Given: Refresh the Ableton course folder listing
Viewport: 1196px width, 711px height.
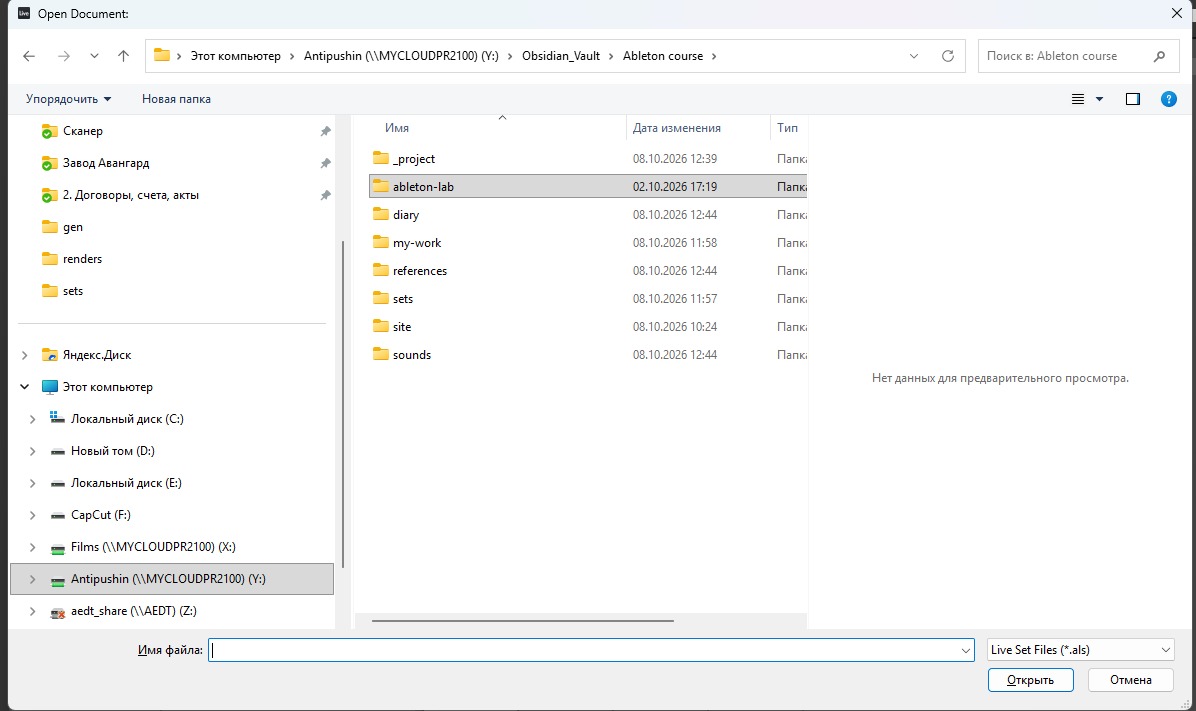Looking at the screenshot, I should coord(947,56).
